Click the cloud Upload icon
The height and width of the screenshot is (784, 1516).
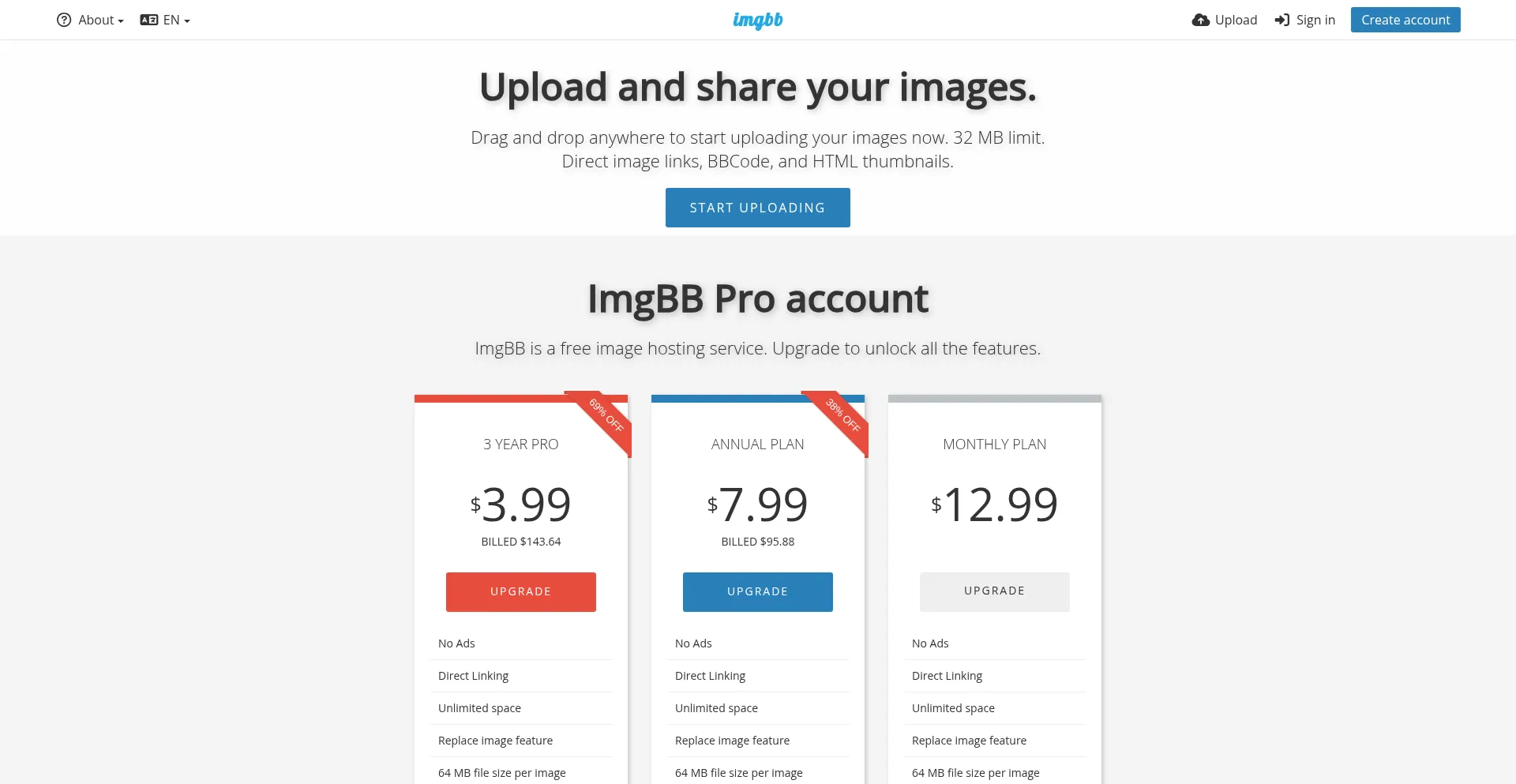point(1200,20)
